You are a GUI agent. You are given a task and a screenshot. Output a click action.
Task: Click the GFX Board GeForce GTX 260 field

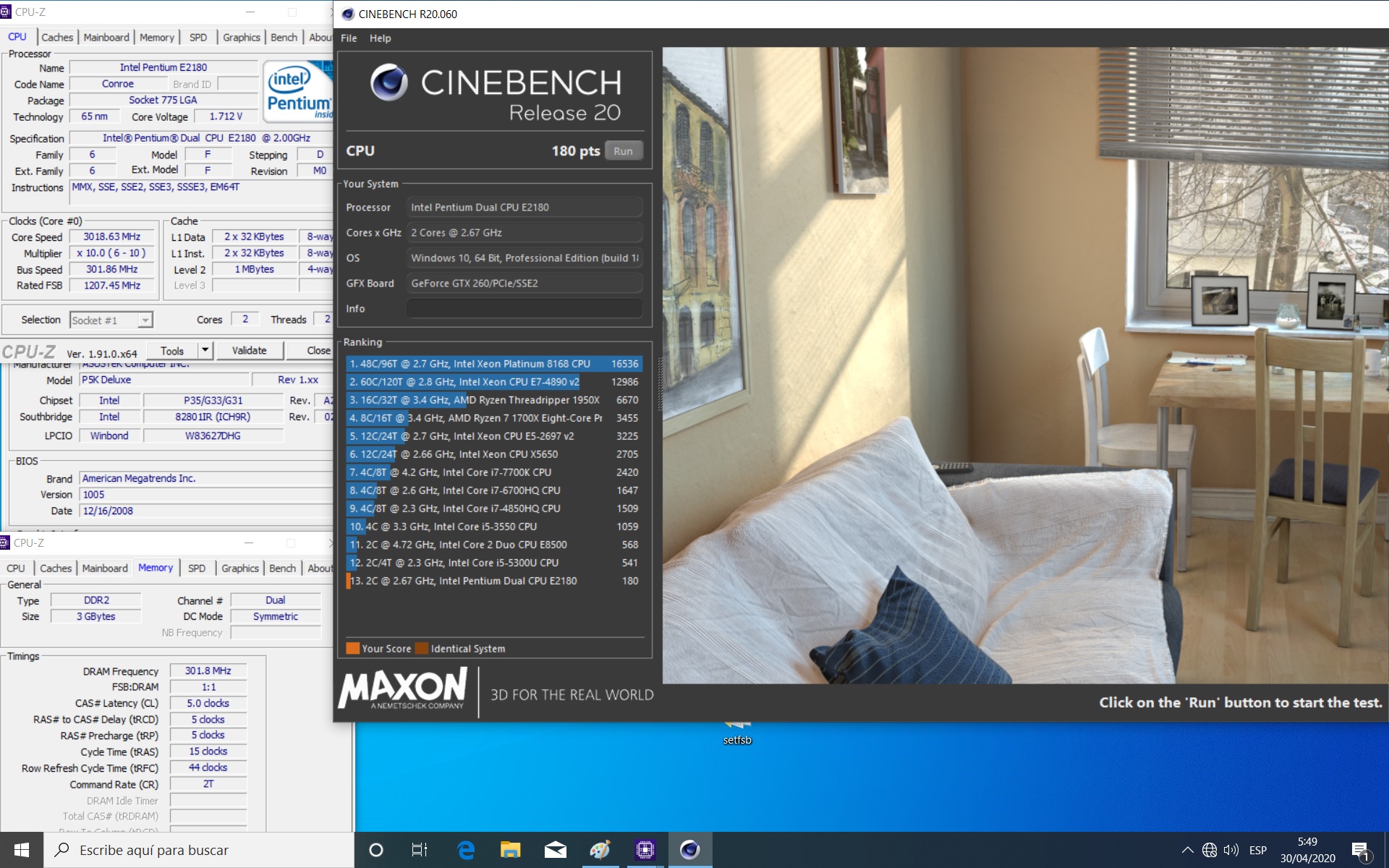click(x=524, y=284)
